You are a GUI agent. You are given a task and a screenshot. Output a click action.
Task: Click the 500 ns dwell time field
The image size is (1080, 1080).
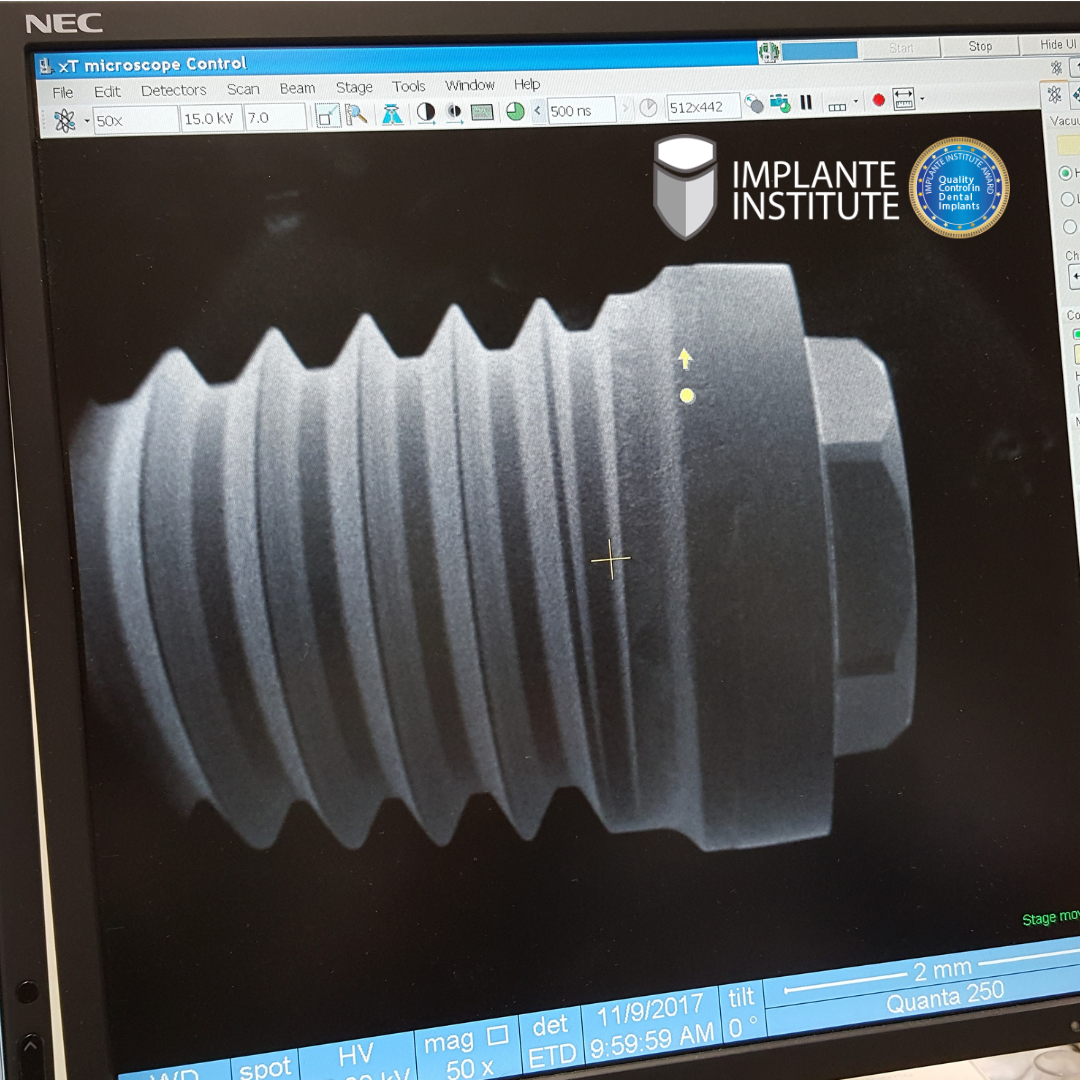click(582, 110)
